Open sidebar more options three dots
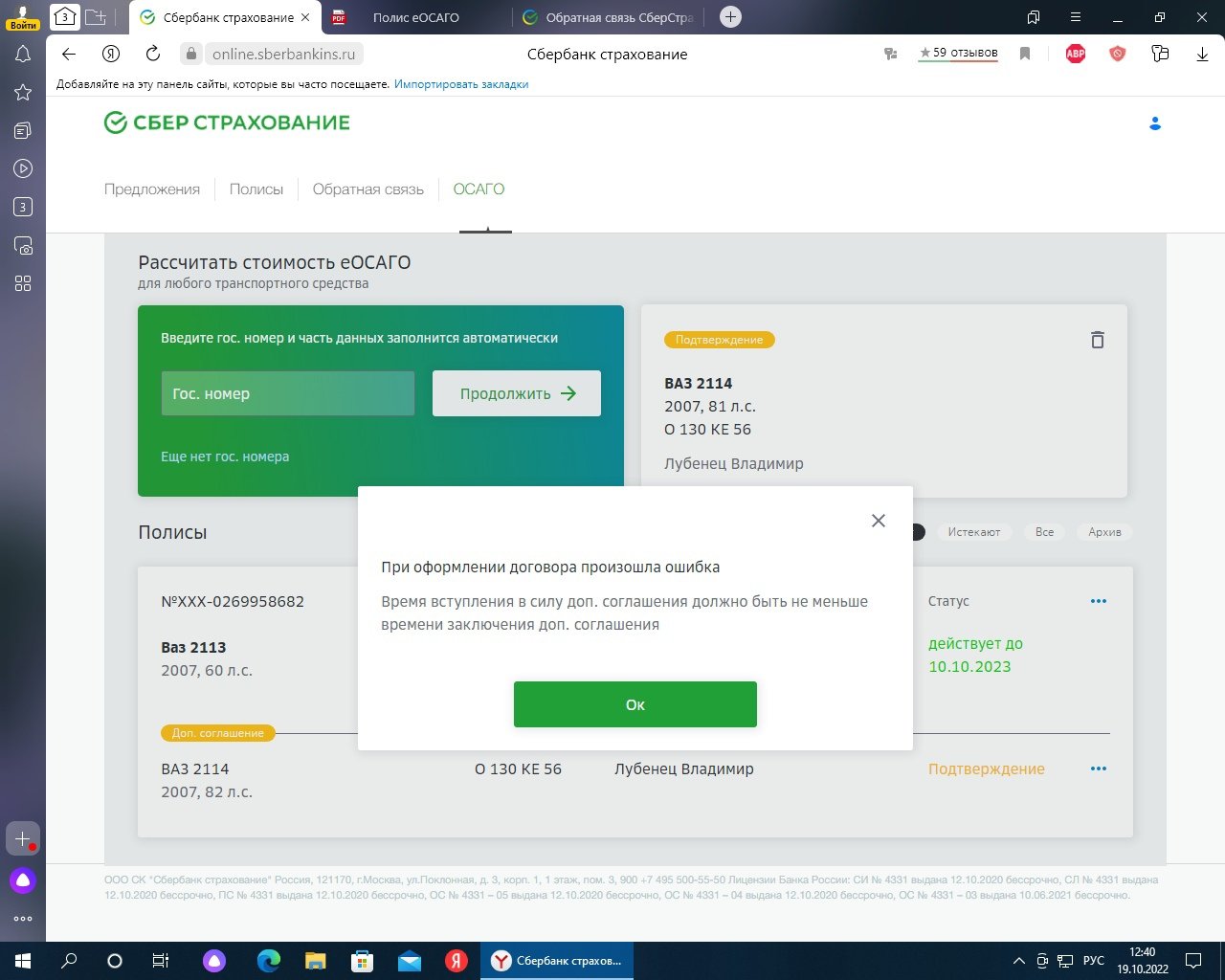 (x=23, y=919)
